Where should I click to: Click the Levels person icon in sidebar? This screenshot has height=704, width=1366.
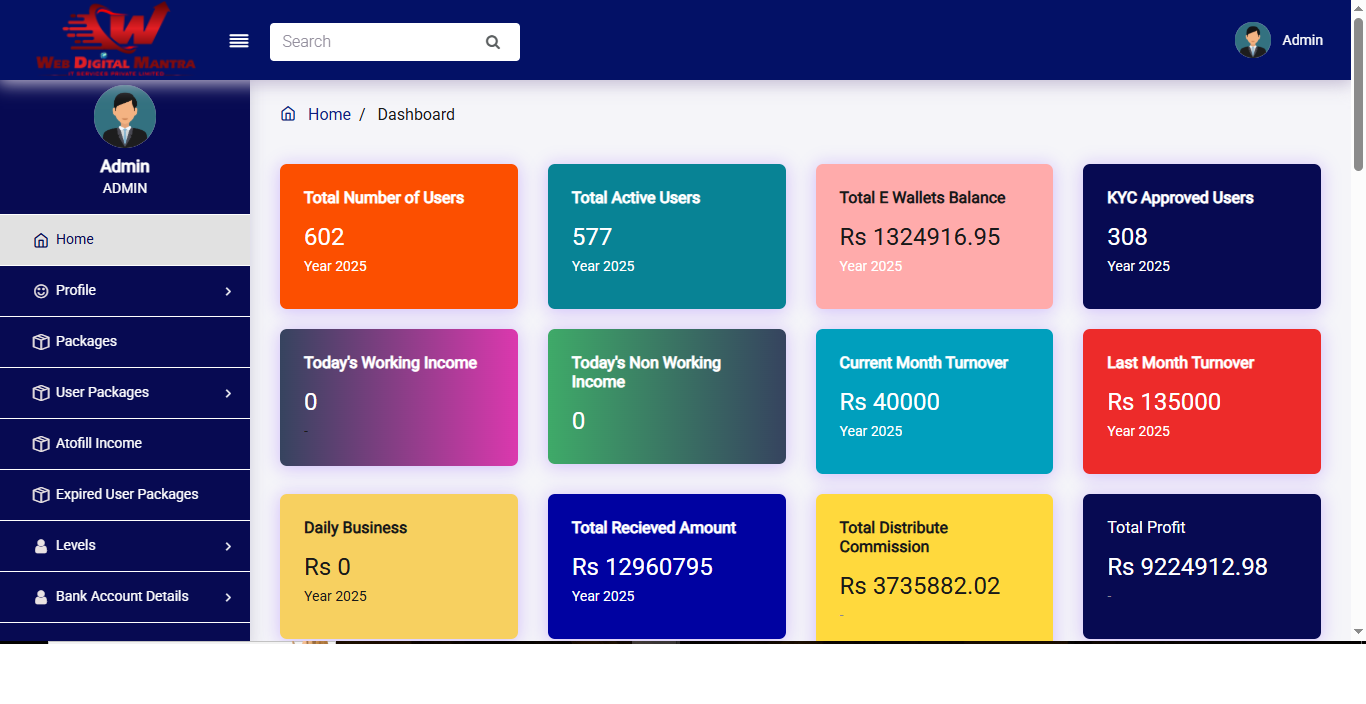click(40, 545)
